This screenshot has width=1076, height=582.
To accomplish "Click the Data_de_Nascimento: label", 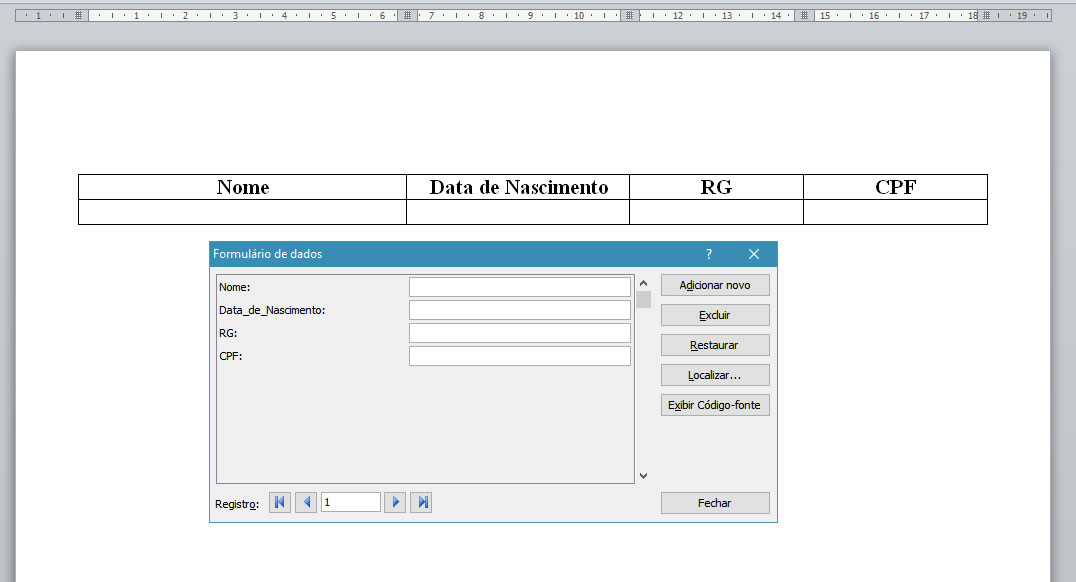I will coord(272,310).
